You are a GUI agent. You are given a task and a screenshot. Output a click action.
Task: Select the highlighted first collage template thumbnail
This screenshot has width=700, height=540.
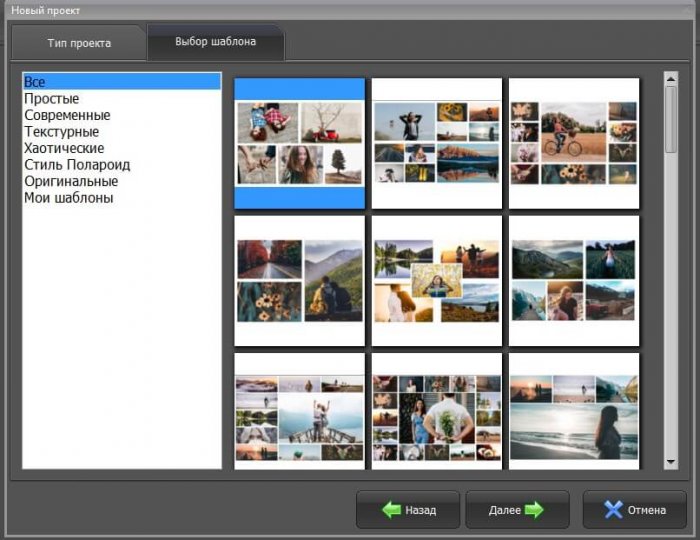pyautogui.click(x=299, y=143)
